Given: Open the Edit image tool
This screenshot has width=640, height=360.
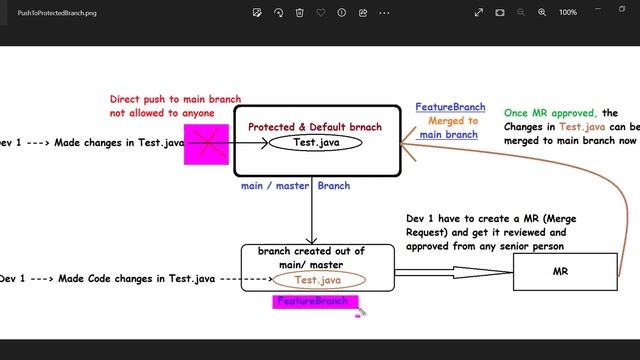Looking at the screenshot, I should 257,13.
